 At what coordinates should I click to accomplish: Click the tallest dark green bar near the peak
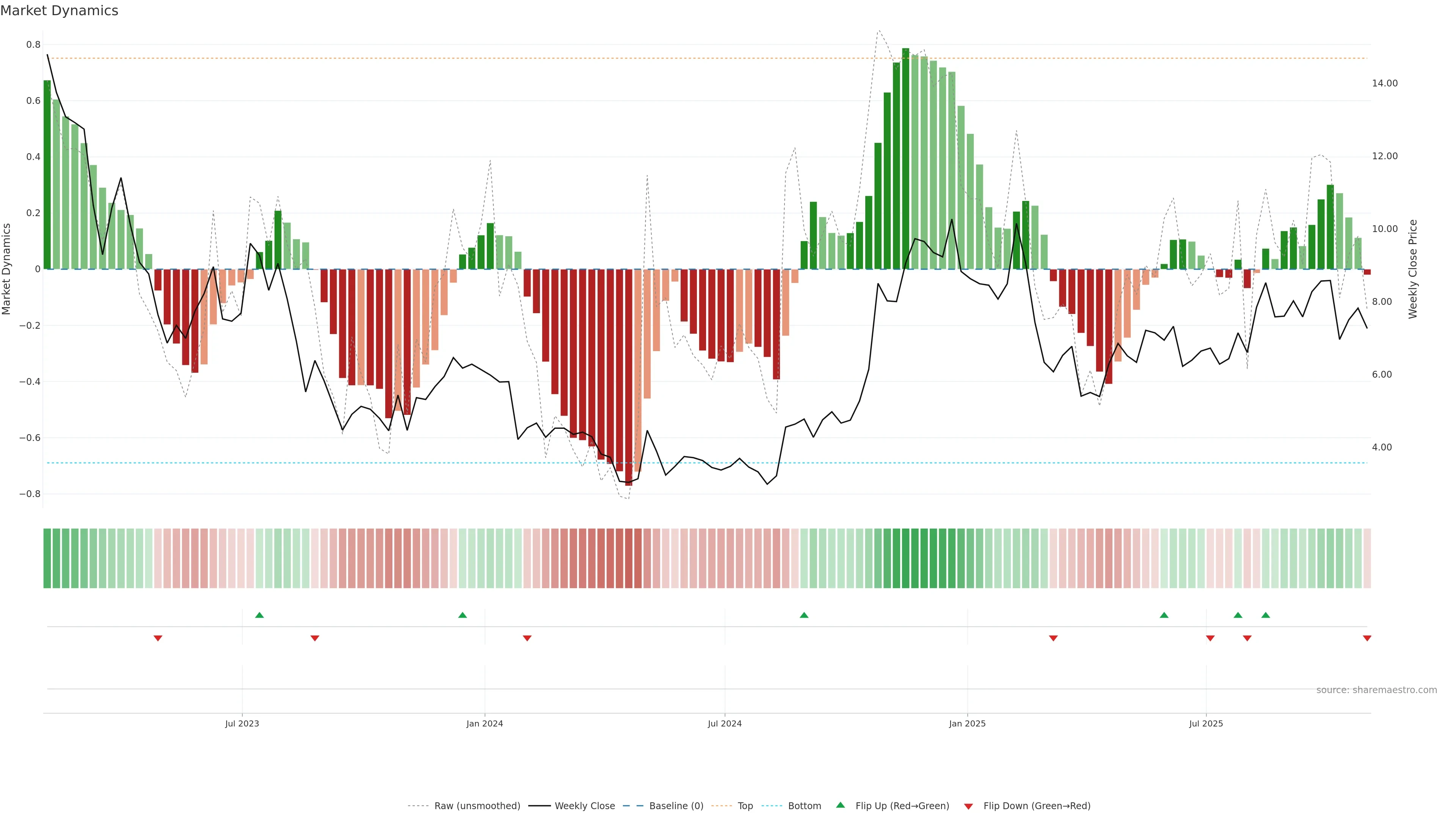[905, 158]
